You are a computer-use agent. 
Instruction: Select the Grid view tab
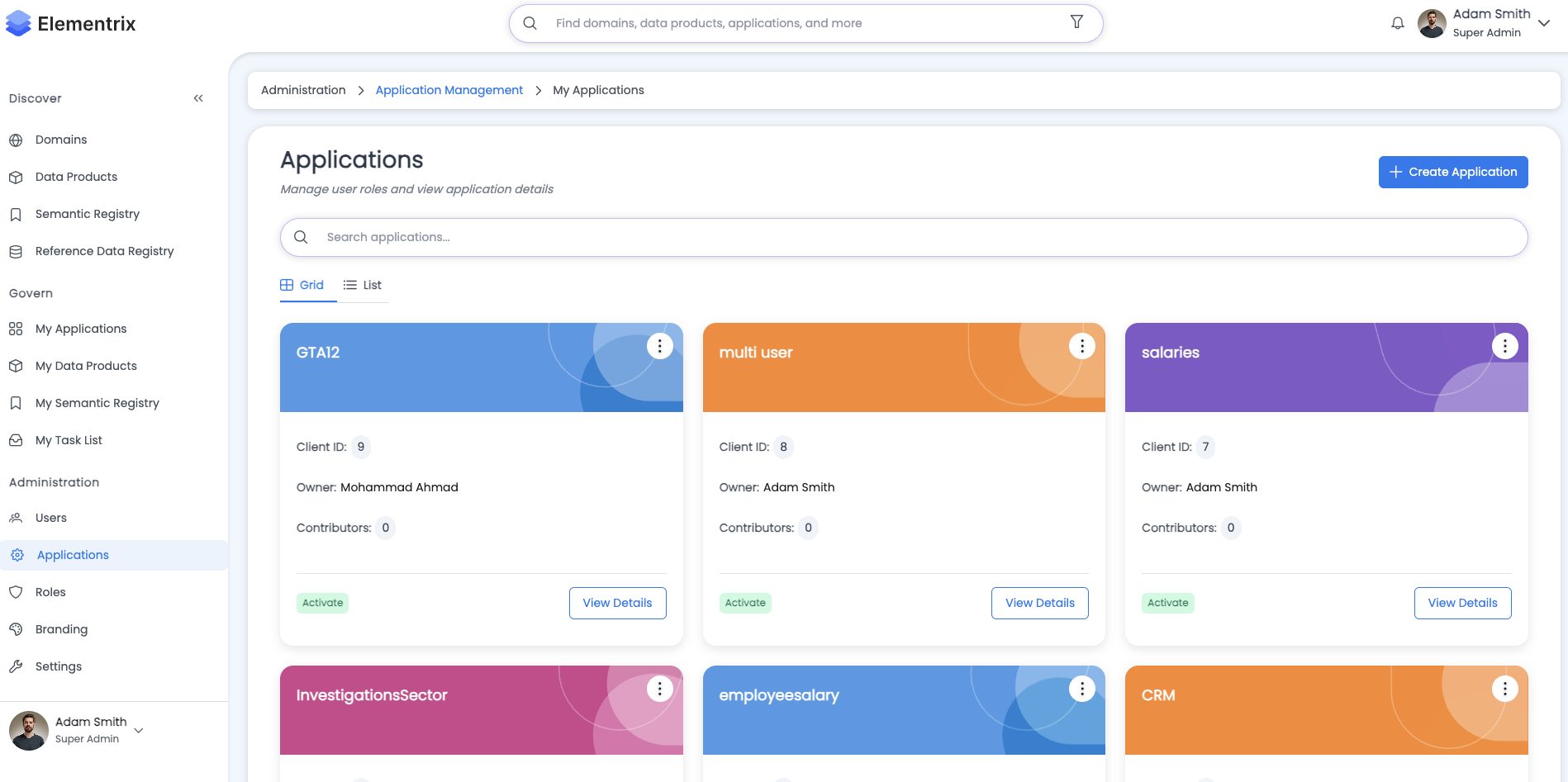(302, 285)
